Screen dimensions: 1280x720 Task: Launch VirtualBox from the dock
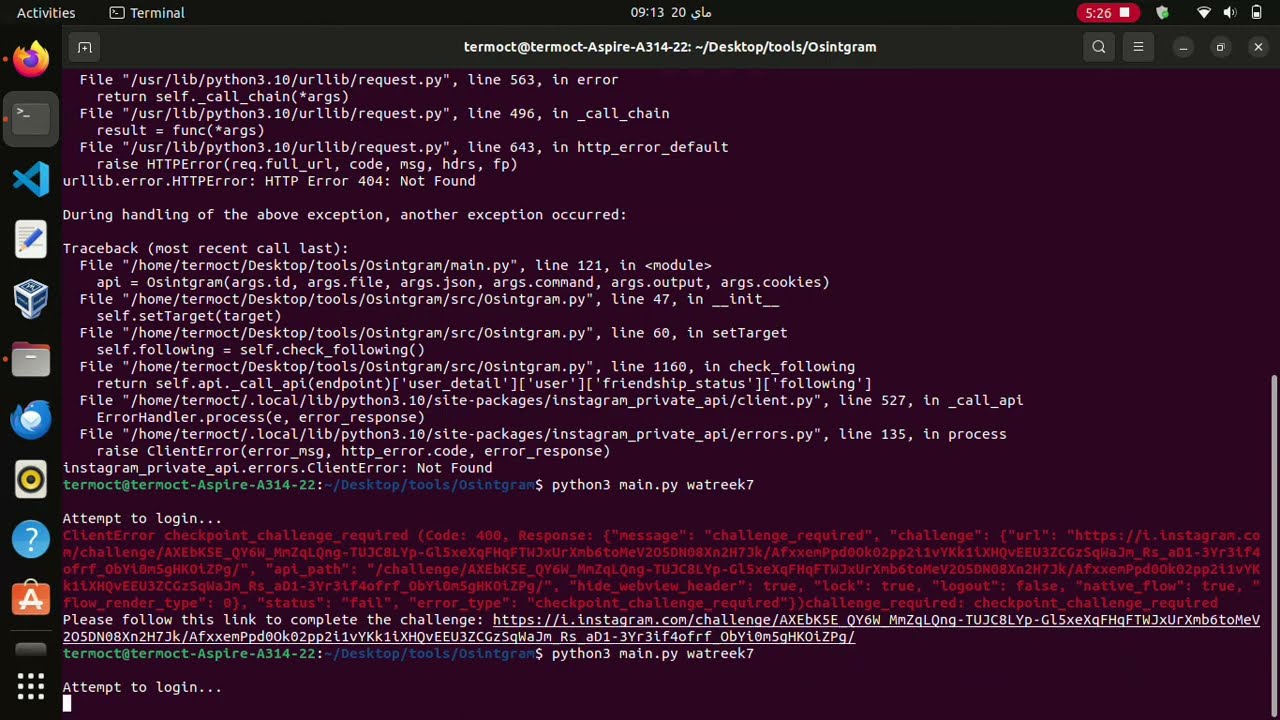tap(31, 299)
